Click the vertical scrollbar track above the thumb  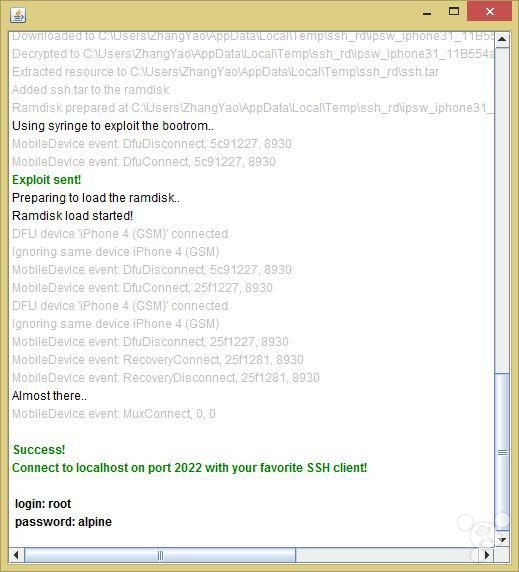click(502, 210)
